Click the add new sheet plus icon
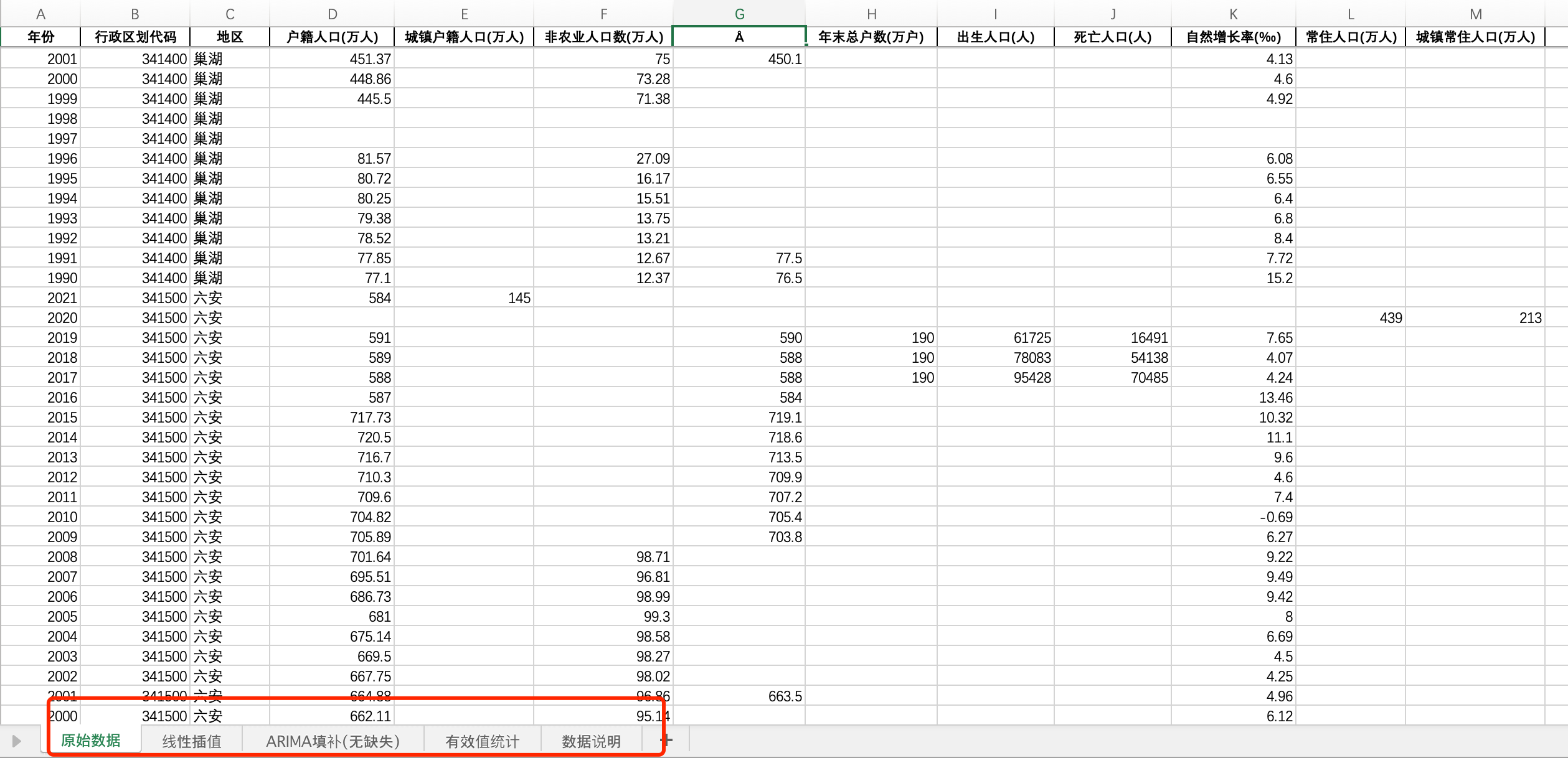The height and width of the screenshot is (758, 1568). [666, 740]
